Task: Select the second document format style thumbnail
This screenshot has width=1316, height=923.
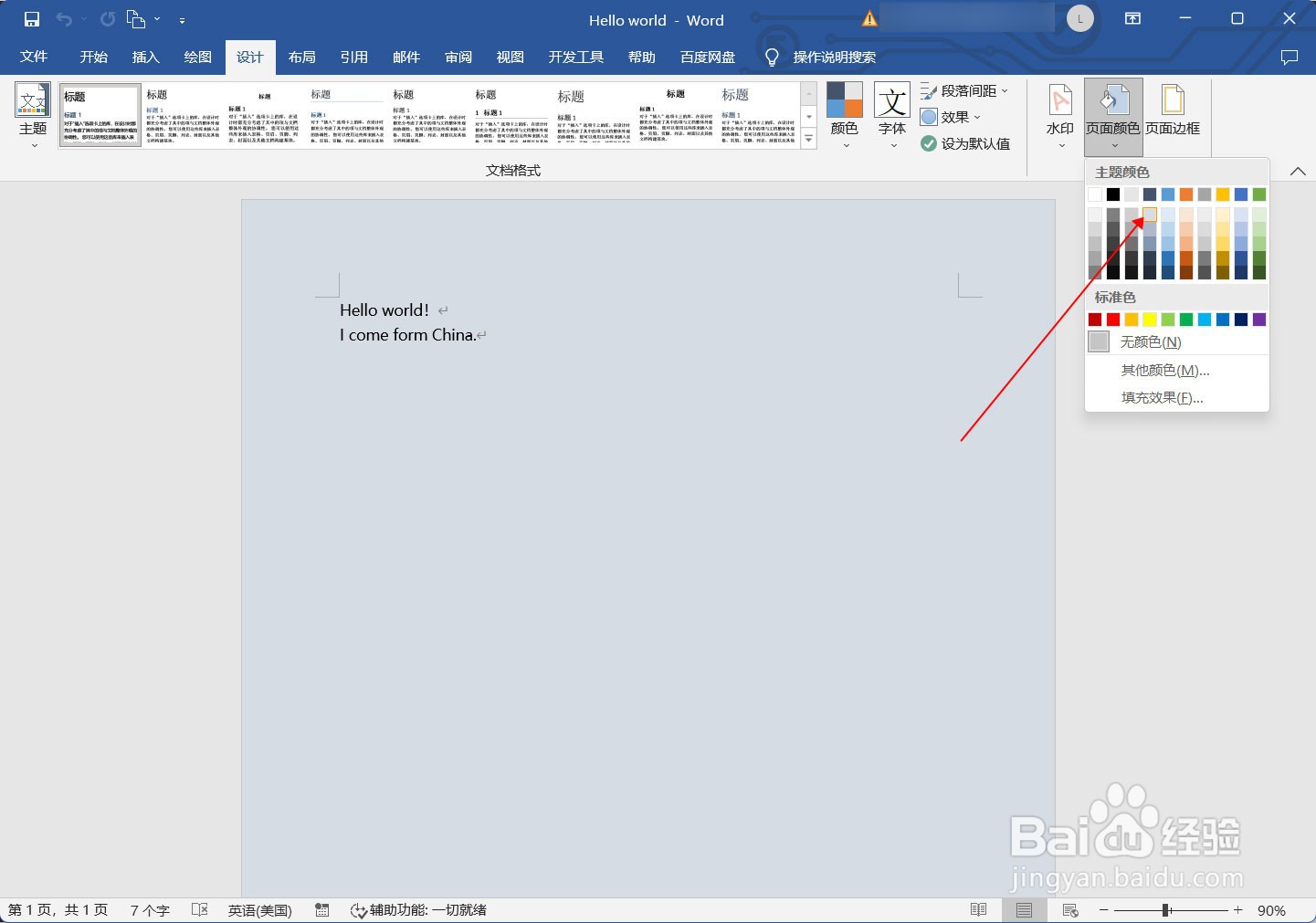Action: tap(183, 115)
